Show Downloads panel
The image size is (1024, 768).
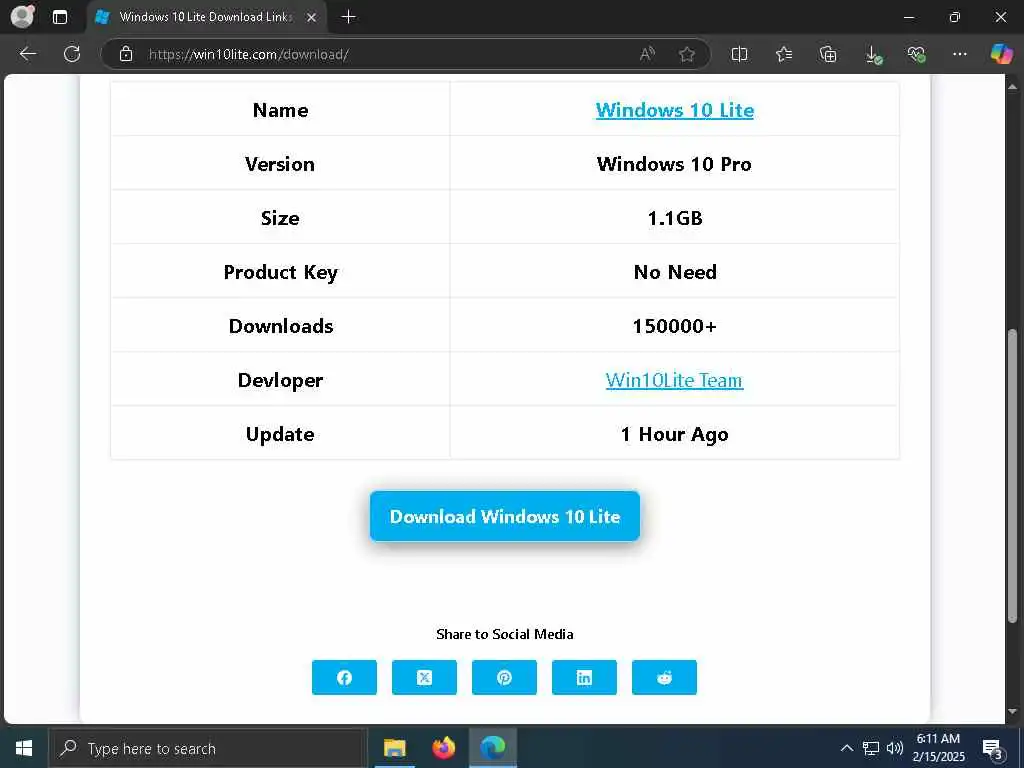(872, 54)
